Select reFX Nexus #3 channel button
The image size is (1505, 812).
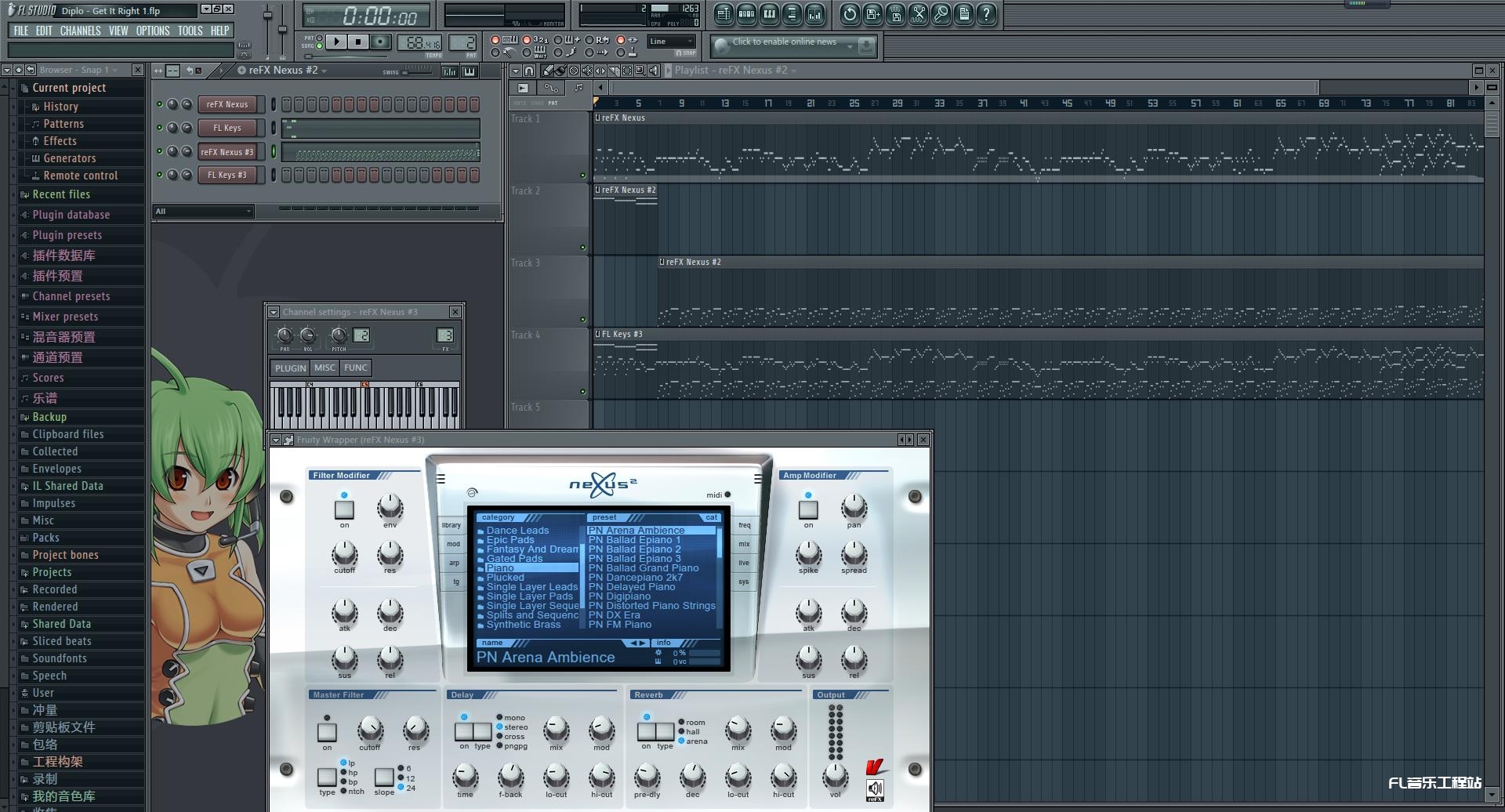[x=227, y=152]
